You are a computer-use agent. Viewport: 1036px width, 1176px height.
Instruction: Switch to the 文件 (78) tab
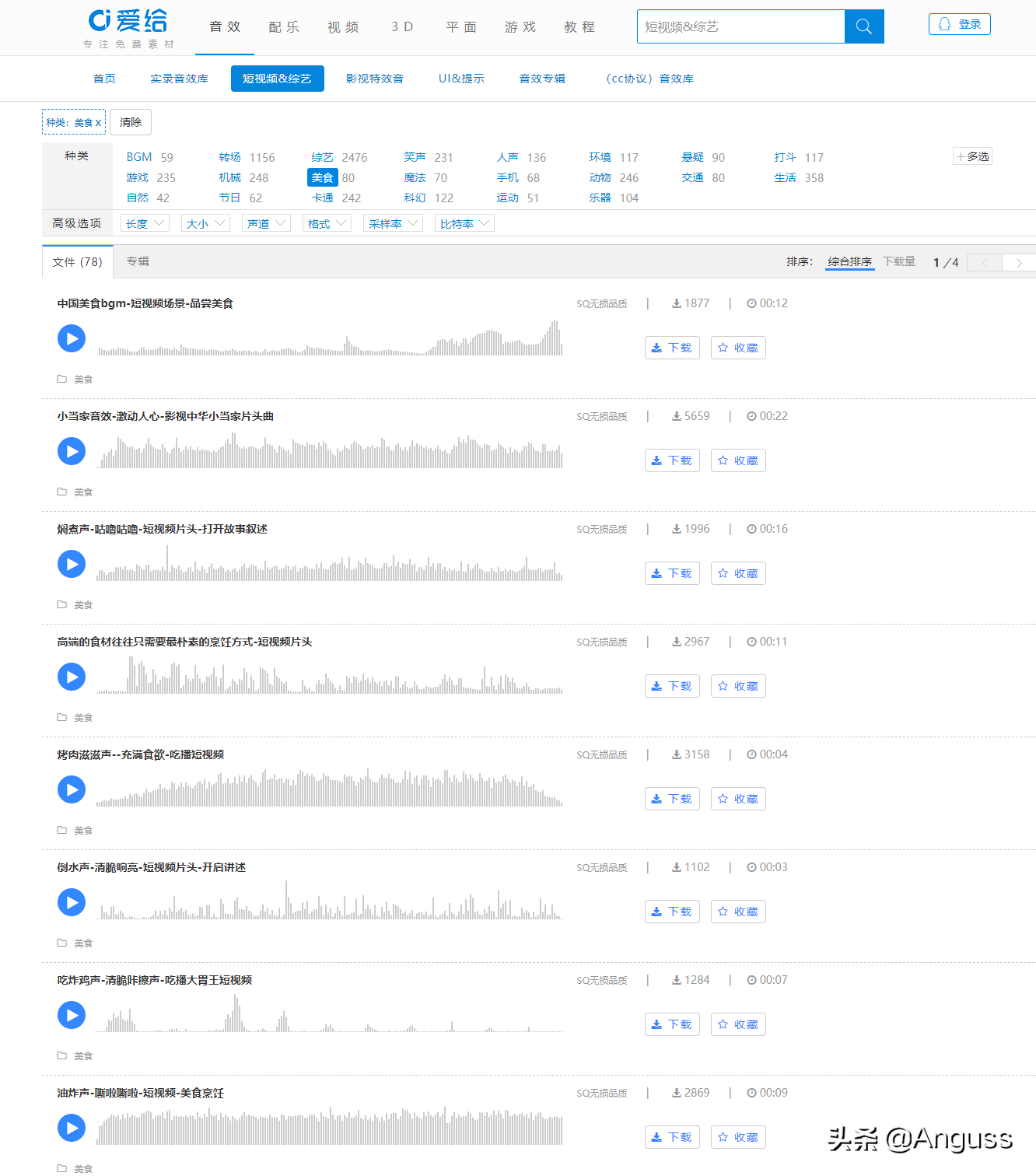tap(78, 262)
